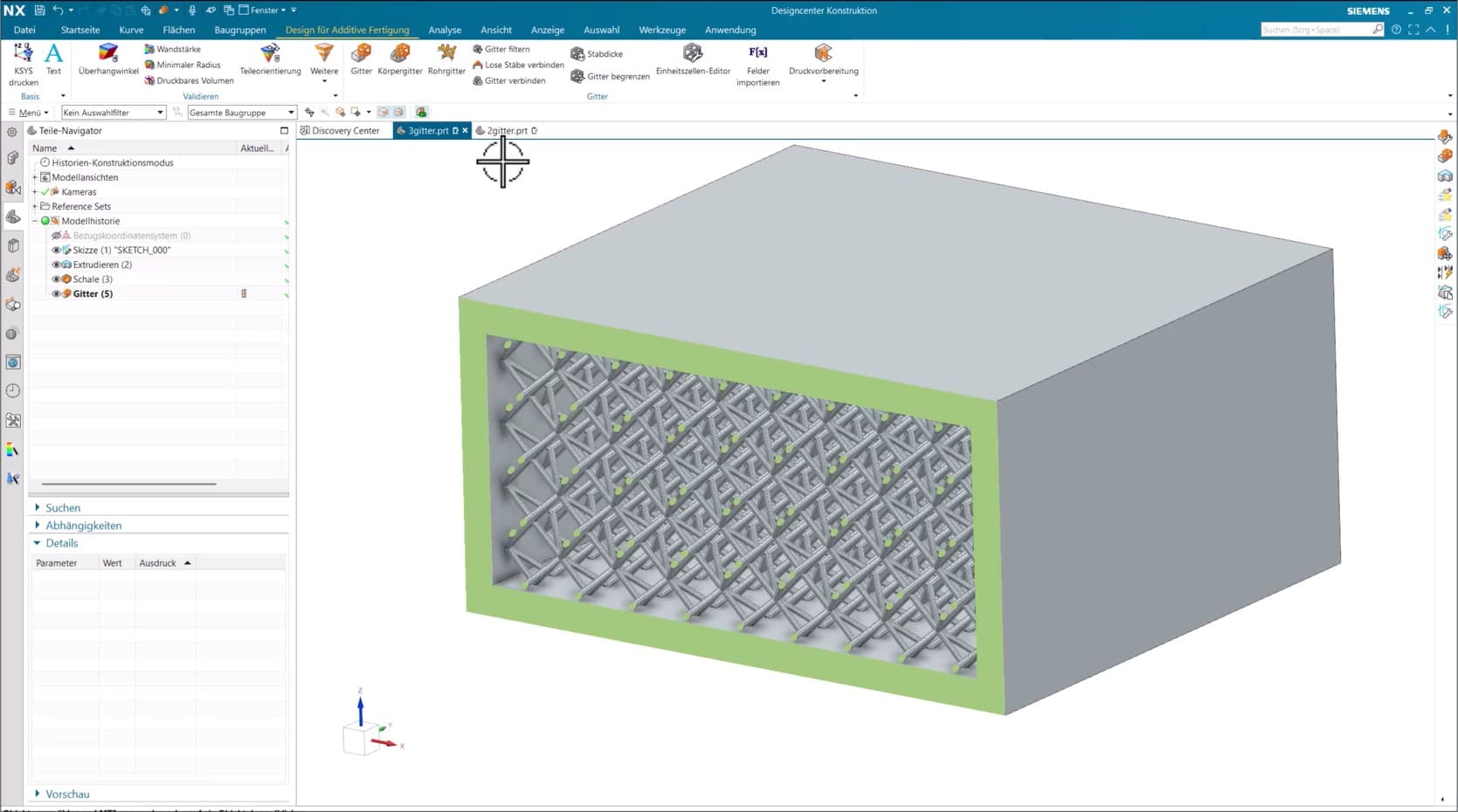Click the search command input field
The width and height of the screenshot is (1458, 812).
pos(1314,30)
